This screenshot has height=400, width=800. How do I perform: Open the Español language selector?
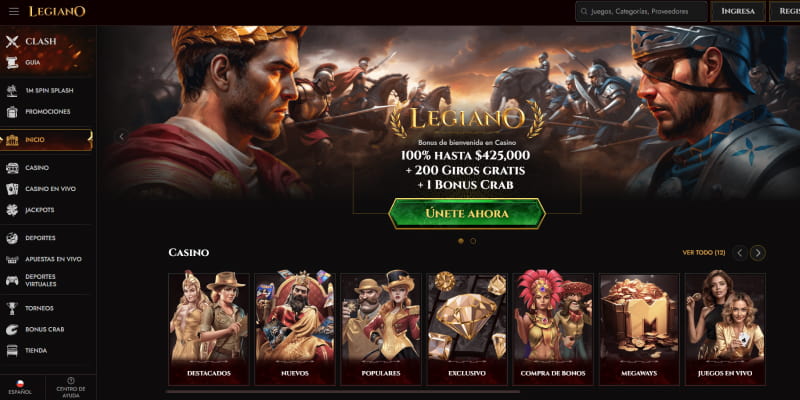click(20, 387)
